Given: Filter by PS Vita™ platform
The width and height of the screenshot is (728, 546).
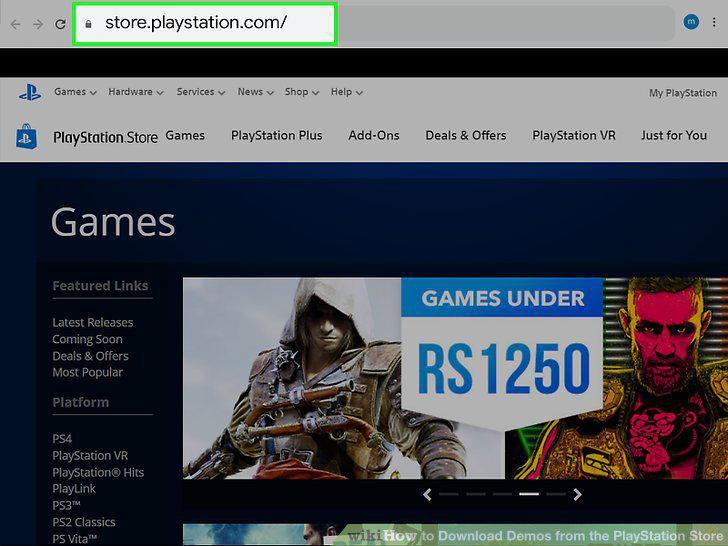Looking at the screenshot, I should [75, 539].
